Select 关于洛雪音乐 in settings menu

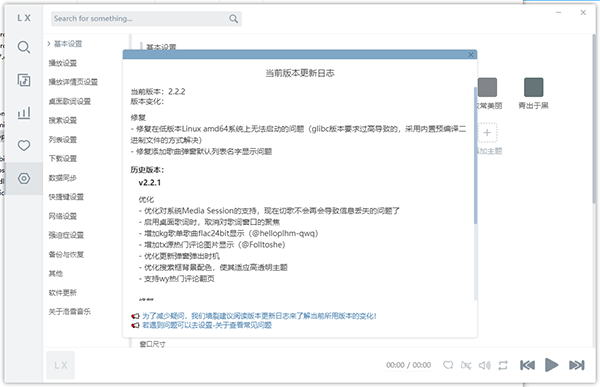coord(70,312)
